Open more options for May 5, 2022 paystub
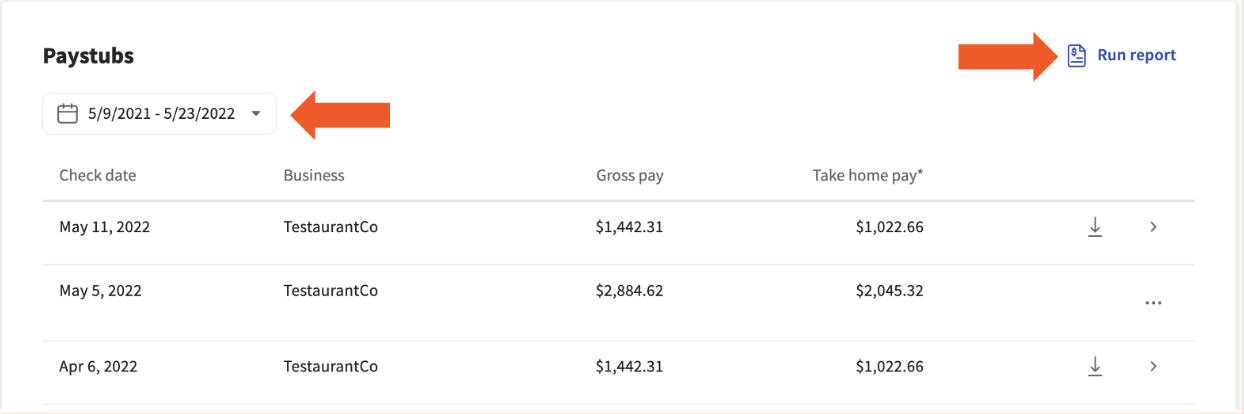Viewport: 1244px width, 414px height. click(x=1153, y=302)
